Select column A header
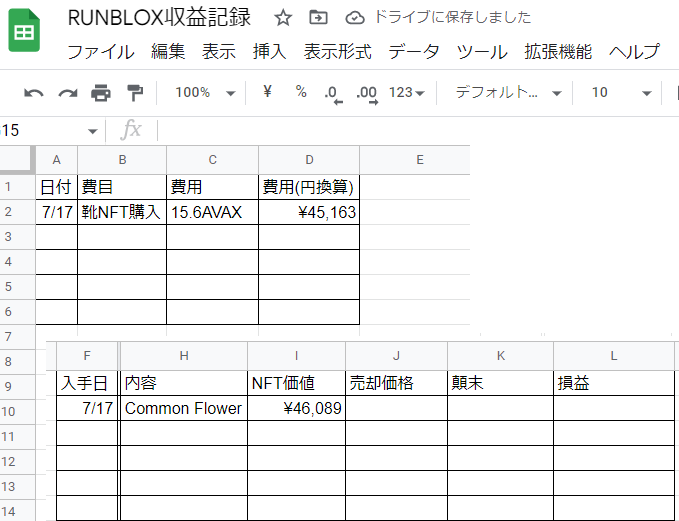 (x=56, y=160)
